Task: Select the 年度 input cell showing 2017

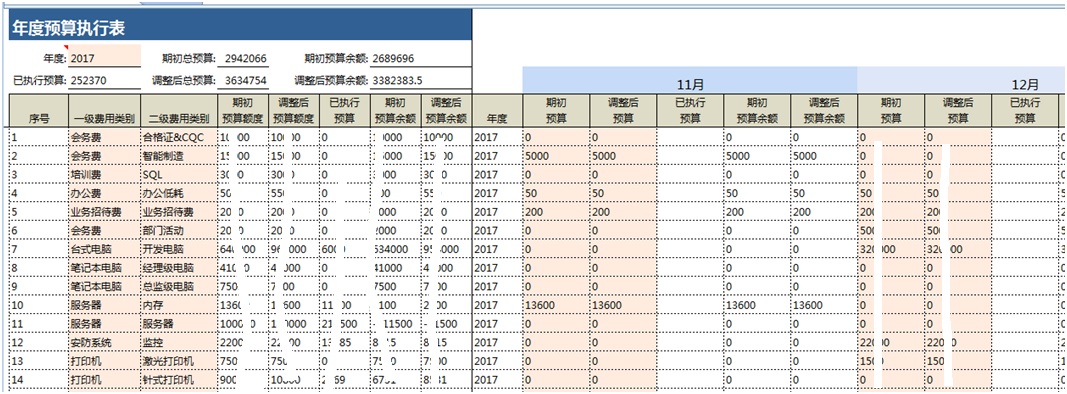Action: (105, 58)
